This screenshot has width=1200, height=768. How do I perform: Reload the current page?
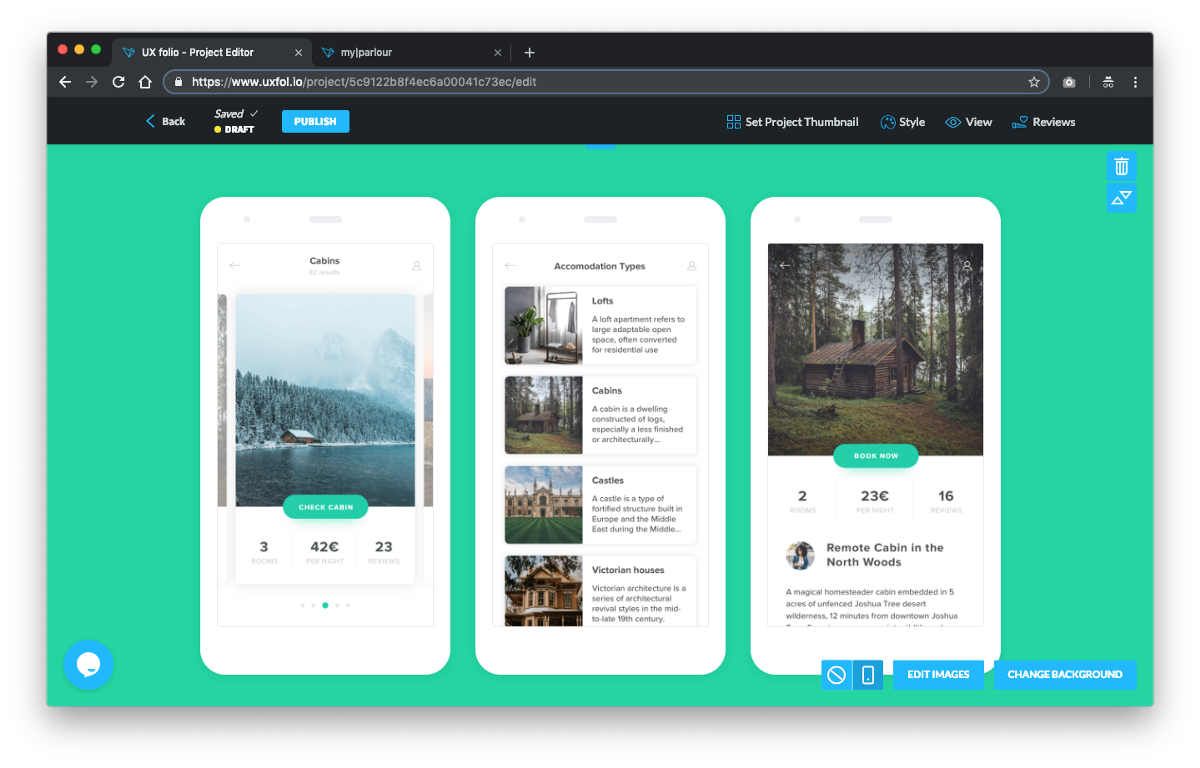[x=118, y=82]
